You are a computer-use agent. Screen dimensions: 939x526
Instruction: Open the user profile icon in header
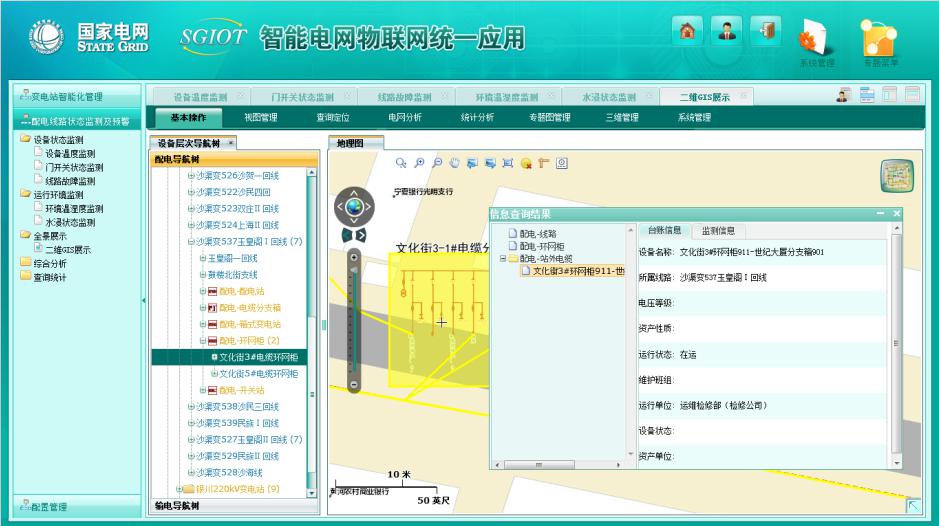727,31
